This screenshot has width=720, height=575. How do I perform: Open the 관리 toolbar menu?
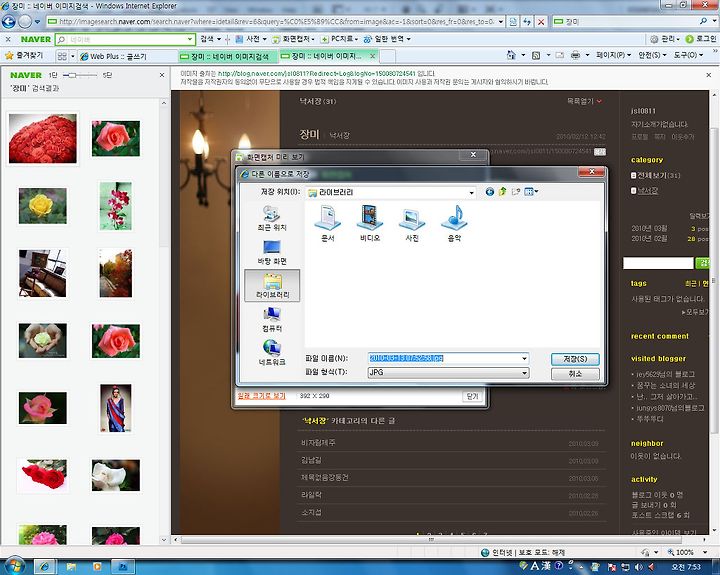point(665,39)
